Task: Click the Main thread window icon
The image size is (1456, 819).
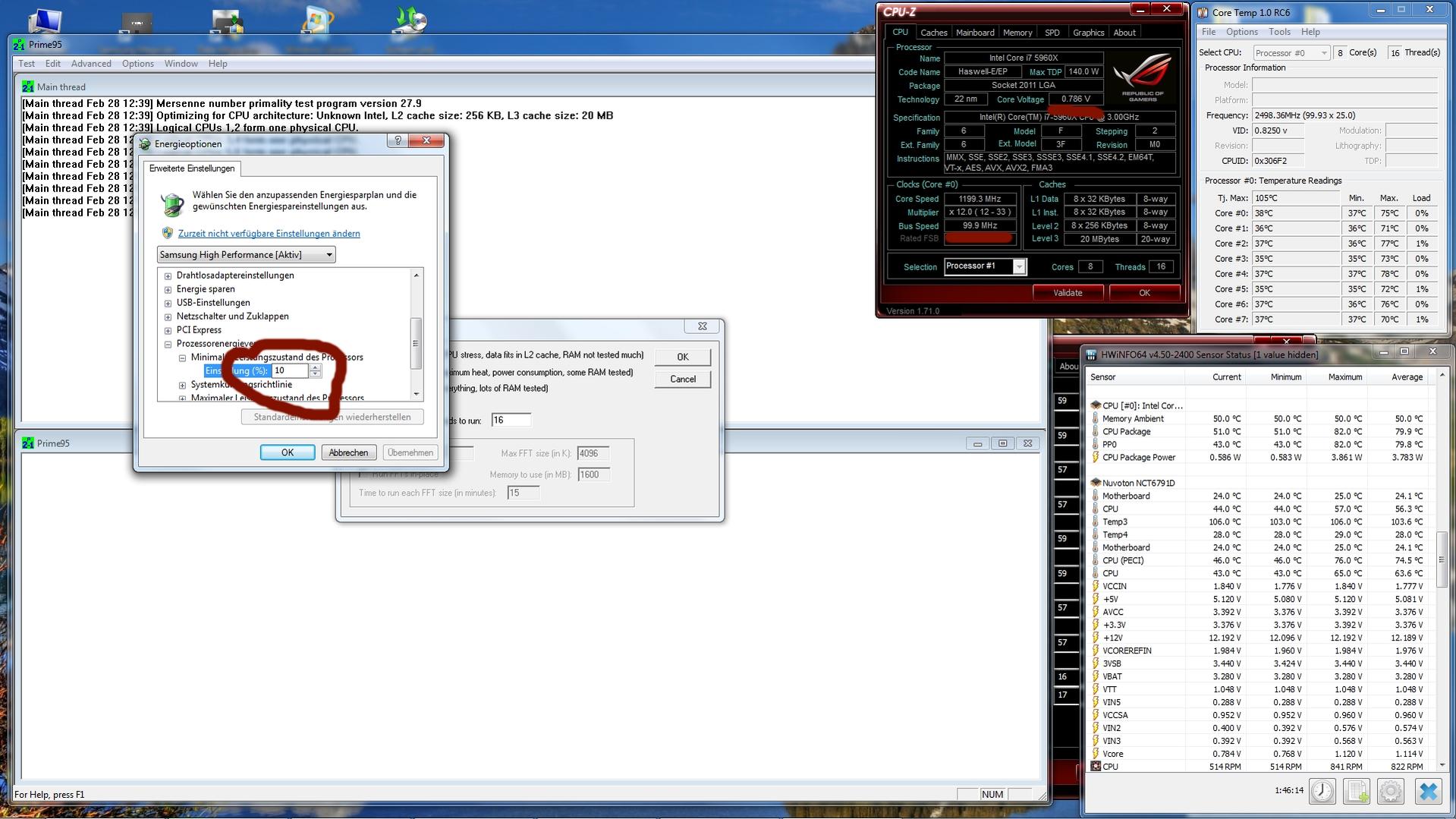Action: click(28, 87)
